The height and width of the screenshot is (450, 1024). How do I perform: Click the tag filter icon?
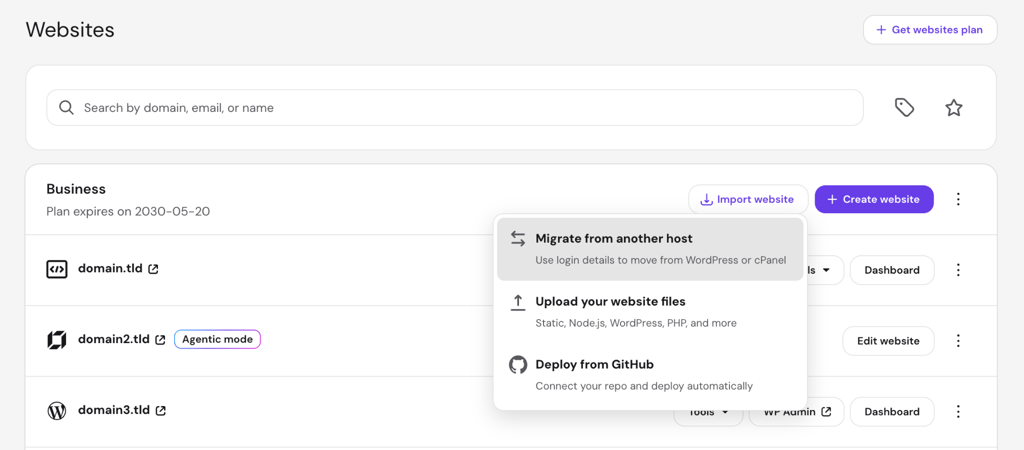click(904, 108)
